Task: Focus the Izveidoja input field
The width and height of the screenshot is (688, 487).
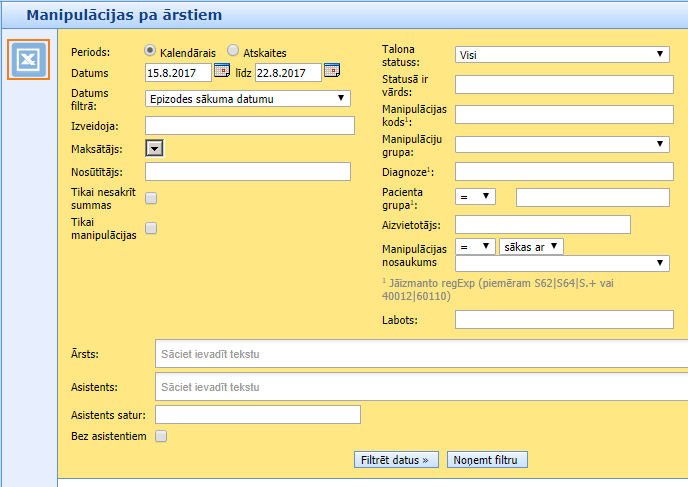Action: tap(250, 125)
